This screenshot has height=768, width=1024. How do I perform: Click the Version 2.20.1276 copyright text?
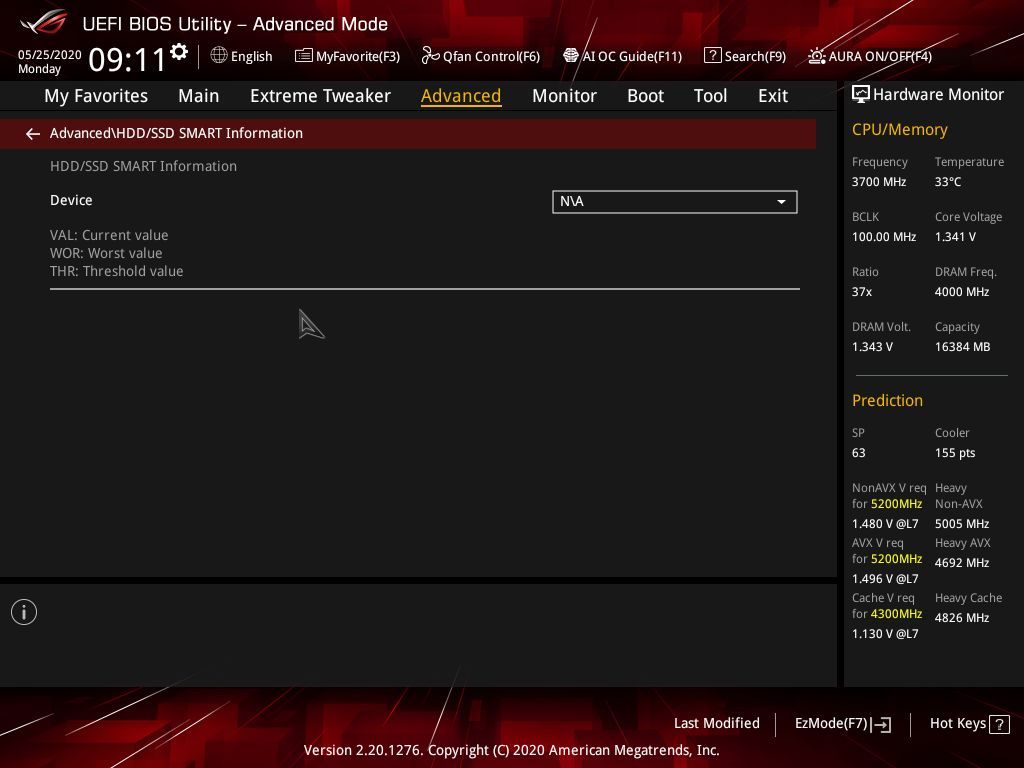(511, 750)
